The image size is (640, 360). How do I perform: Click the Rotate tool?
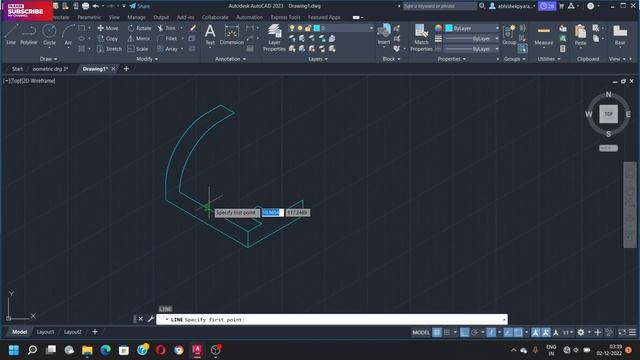140,28
